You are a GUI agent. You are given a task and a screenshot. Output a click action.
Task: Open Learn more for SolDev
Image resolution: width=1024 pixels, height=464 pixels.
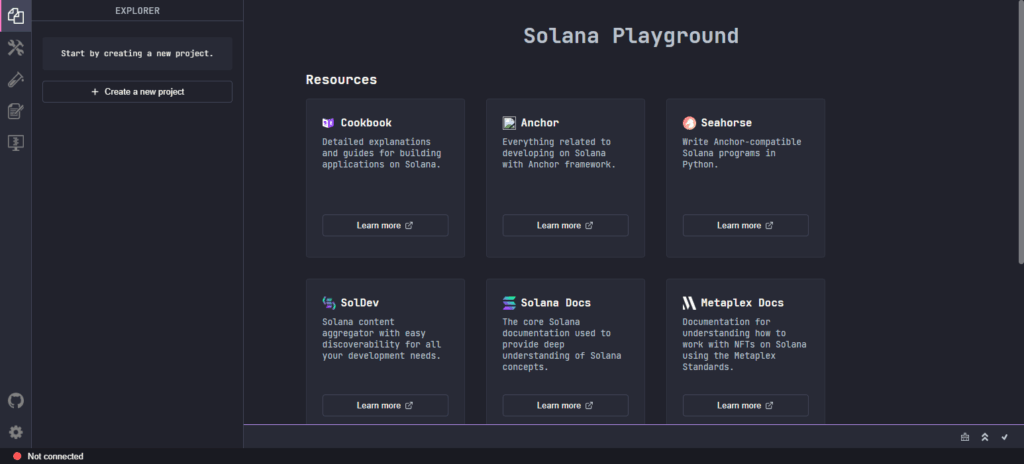[385, 405]
